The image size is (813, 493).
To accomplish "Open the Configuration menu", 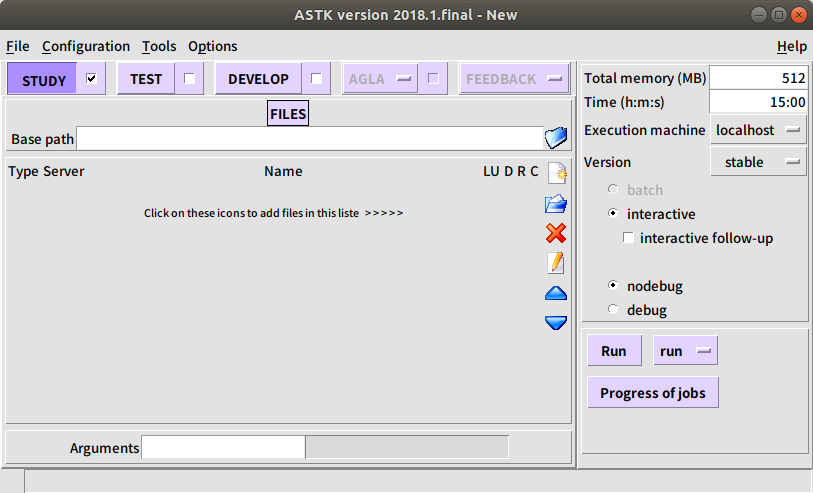I will pos(86,46).
